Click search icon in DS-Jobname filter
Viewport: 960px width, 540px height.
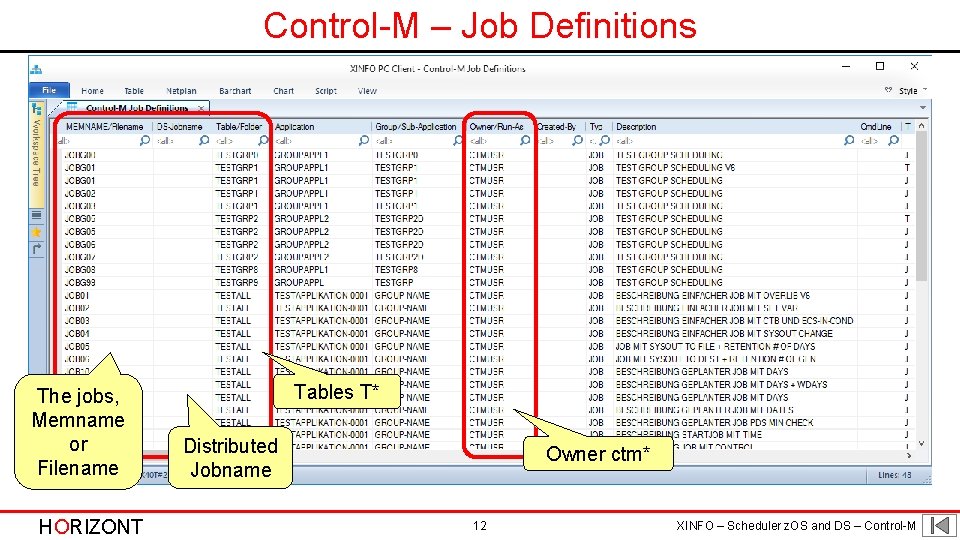(x=204, y=140)
